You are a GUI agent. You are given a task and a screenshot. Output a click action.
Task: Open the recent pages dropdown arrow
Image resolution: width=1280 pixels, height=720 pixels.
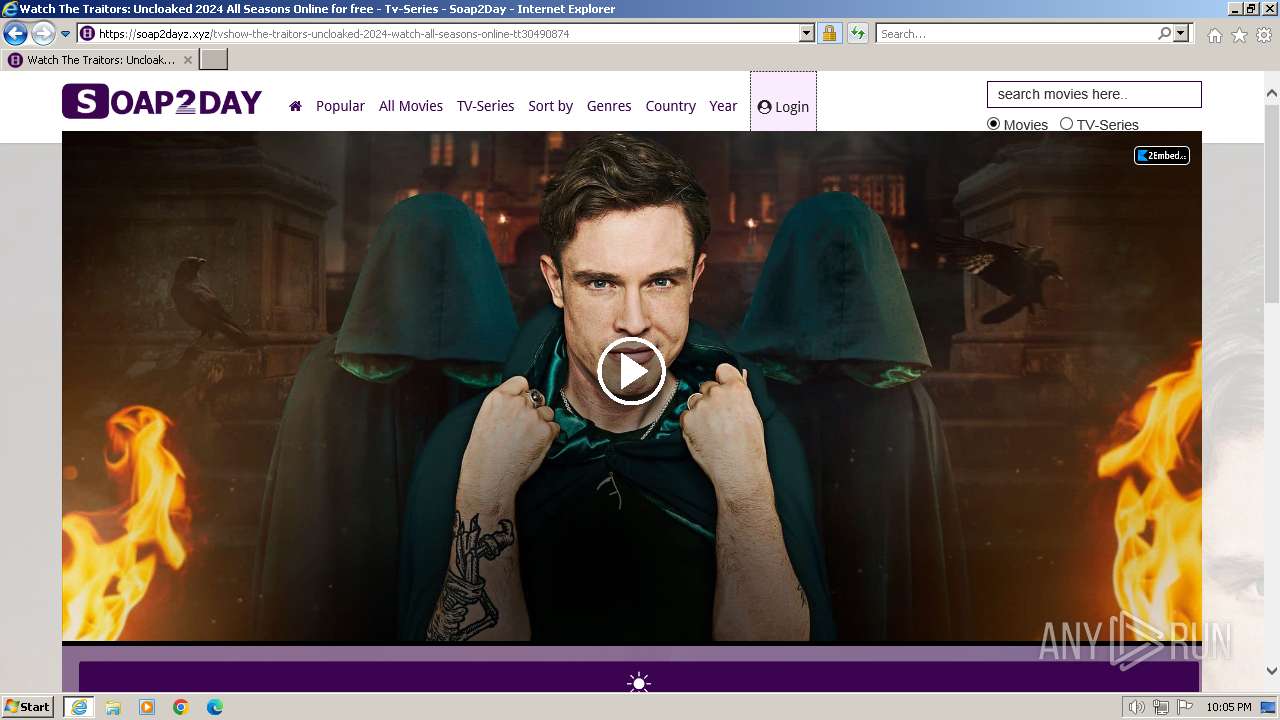[65, 34]
